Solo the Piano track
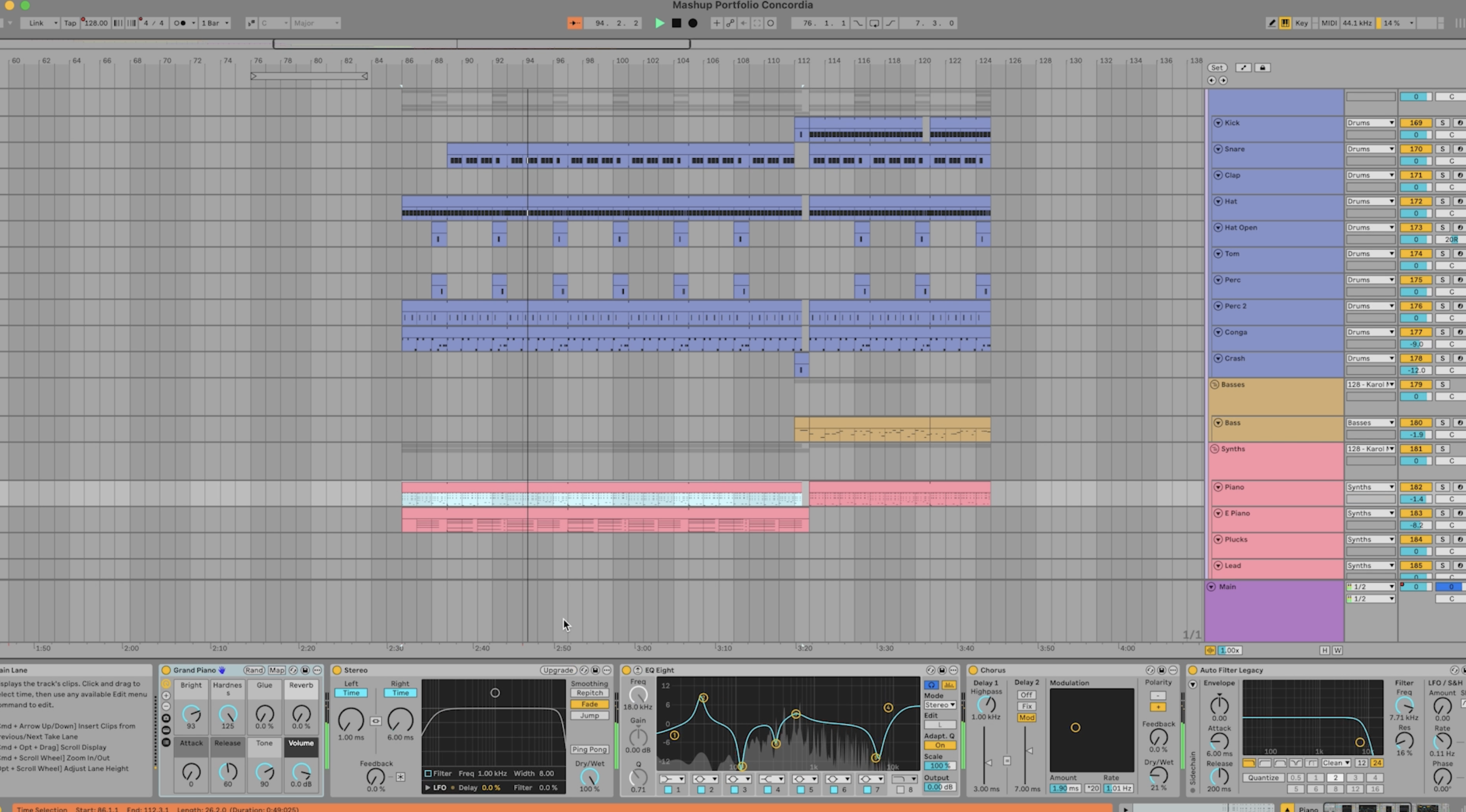The image size is (1466, 812). pos(1442,486)
